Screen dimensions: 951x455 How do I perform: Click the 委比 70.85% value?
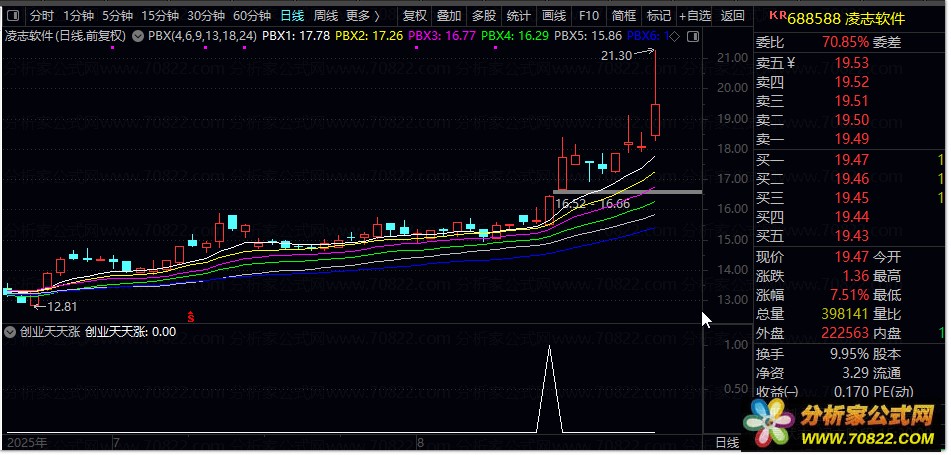pos(845,42)
